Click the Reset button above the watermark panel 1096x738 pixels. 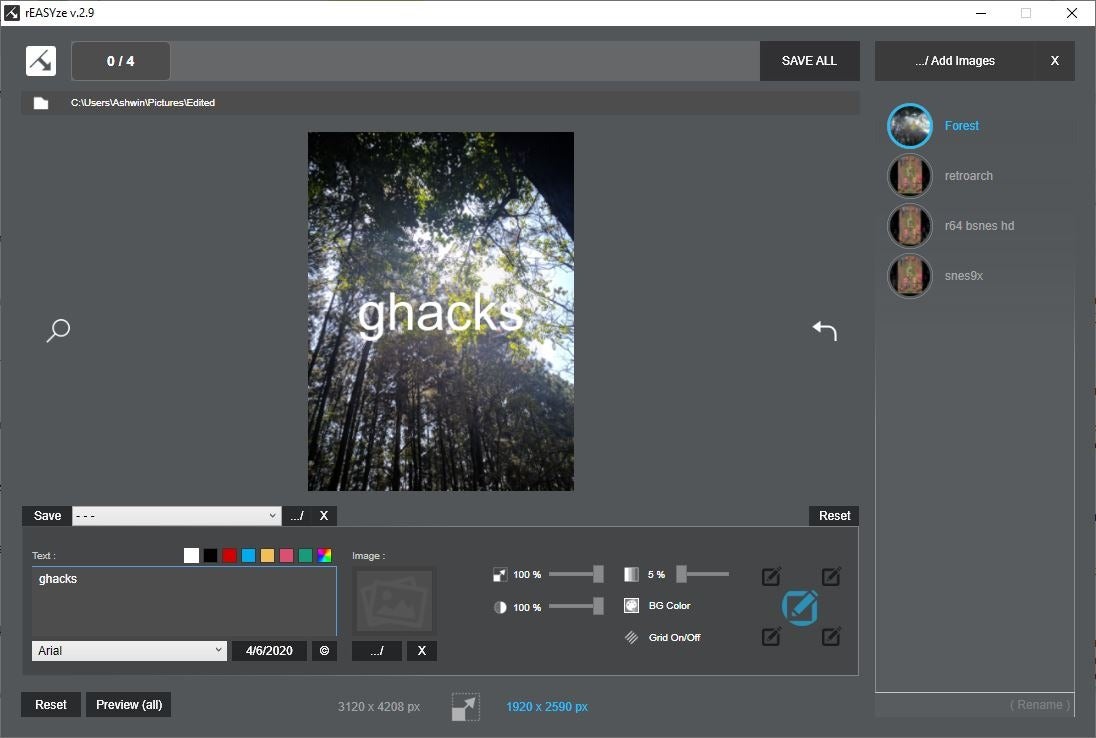pyautogui.click(x=835, y=516)
